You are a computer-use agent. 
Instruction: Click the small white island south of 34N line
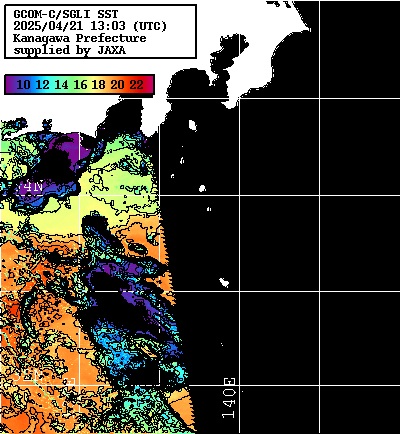pos(209,209)
